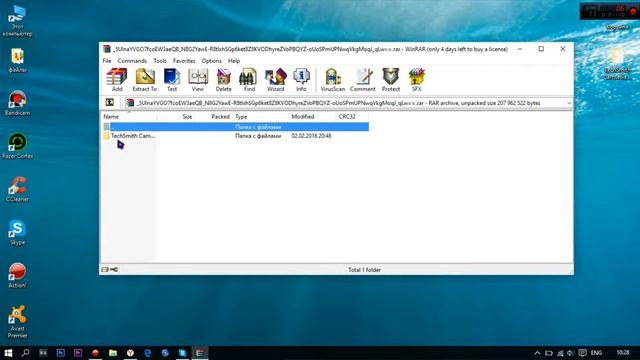640x360 pixels.
Task: Switch the ENG input language indicator
Action: pyautogui.click(x=596, y=353)
